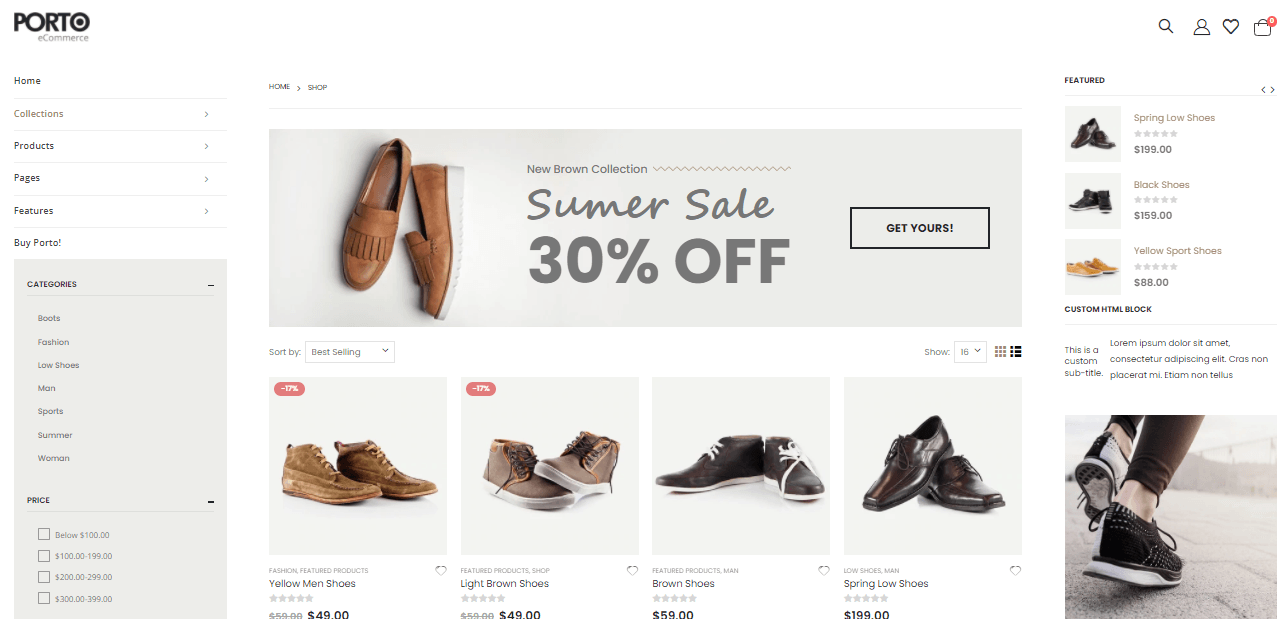Viewport: 1277px width, 619px height.
Task: Click the GET YOURS! banner button
Action: (919, 228)
